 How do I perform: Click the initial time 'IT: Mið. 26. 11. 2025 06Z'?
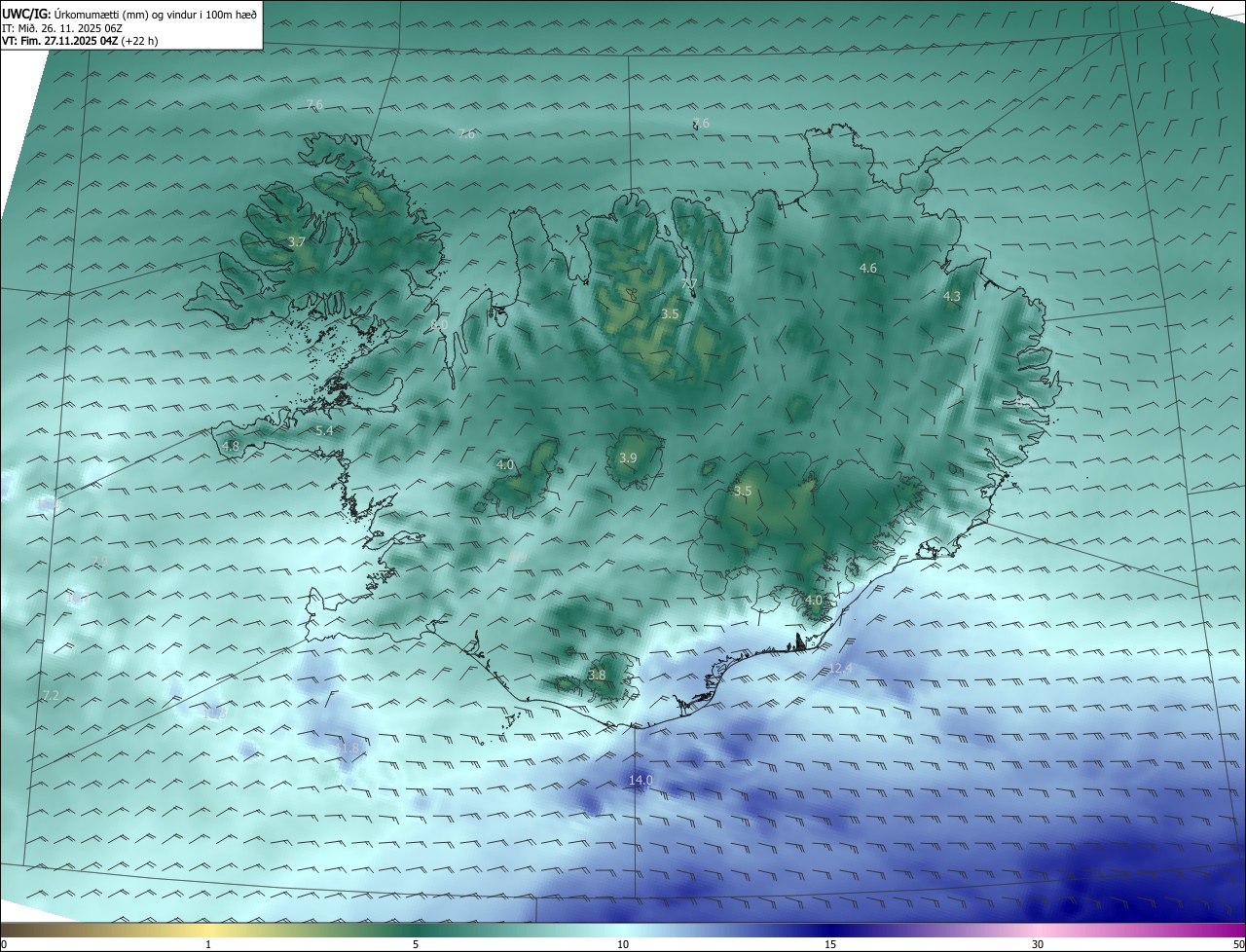[62, 28]
